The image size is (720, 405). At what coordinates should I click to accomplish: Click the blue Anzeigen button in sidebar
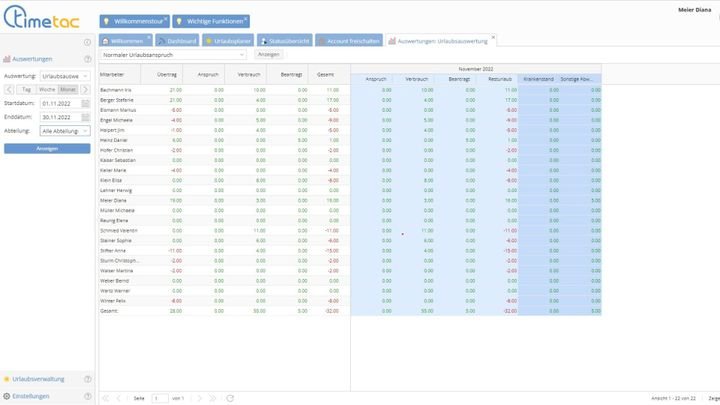(47, 148)
